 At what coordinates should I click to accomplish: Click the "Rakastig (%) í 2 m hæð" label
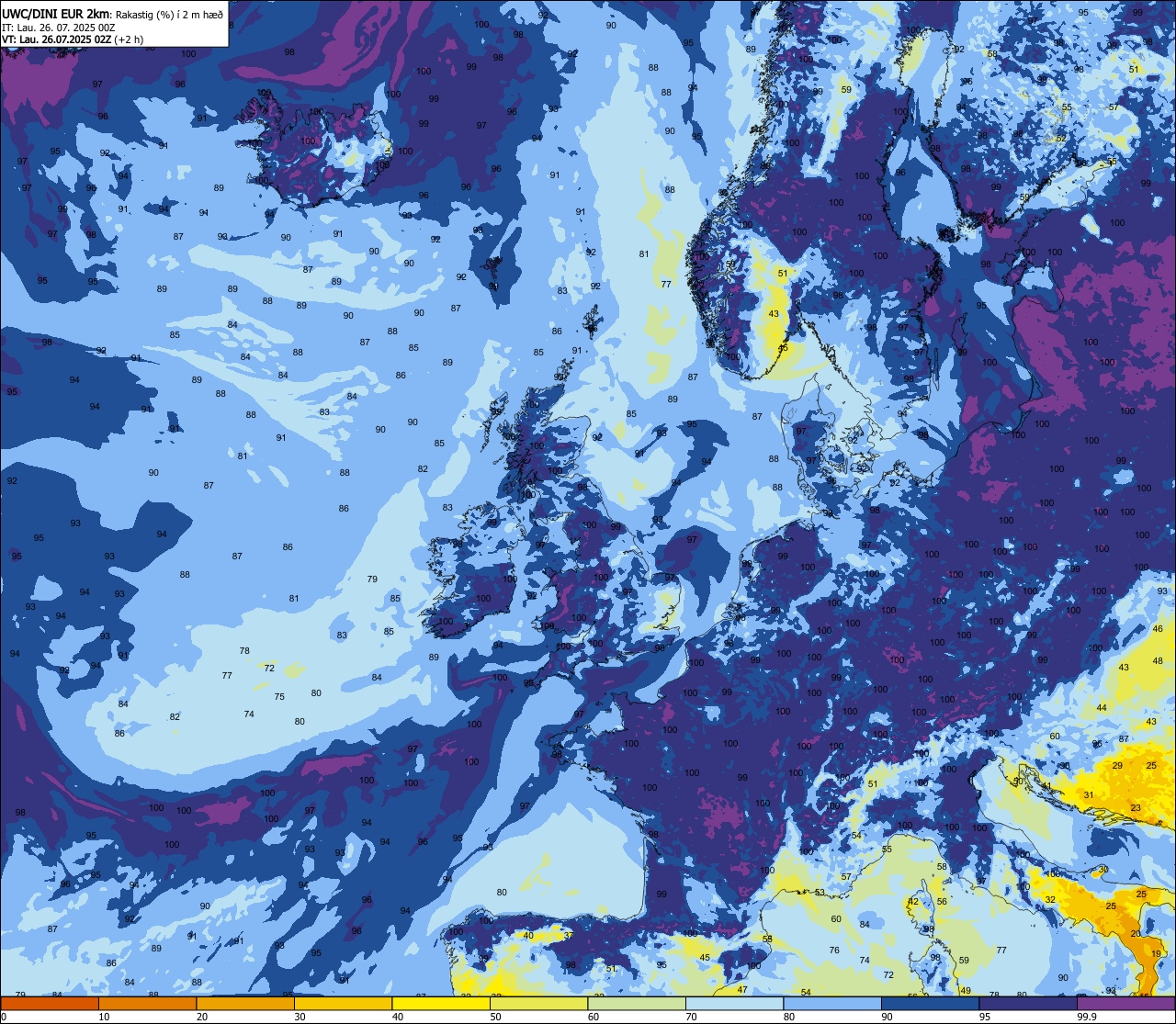(168, 15)
